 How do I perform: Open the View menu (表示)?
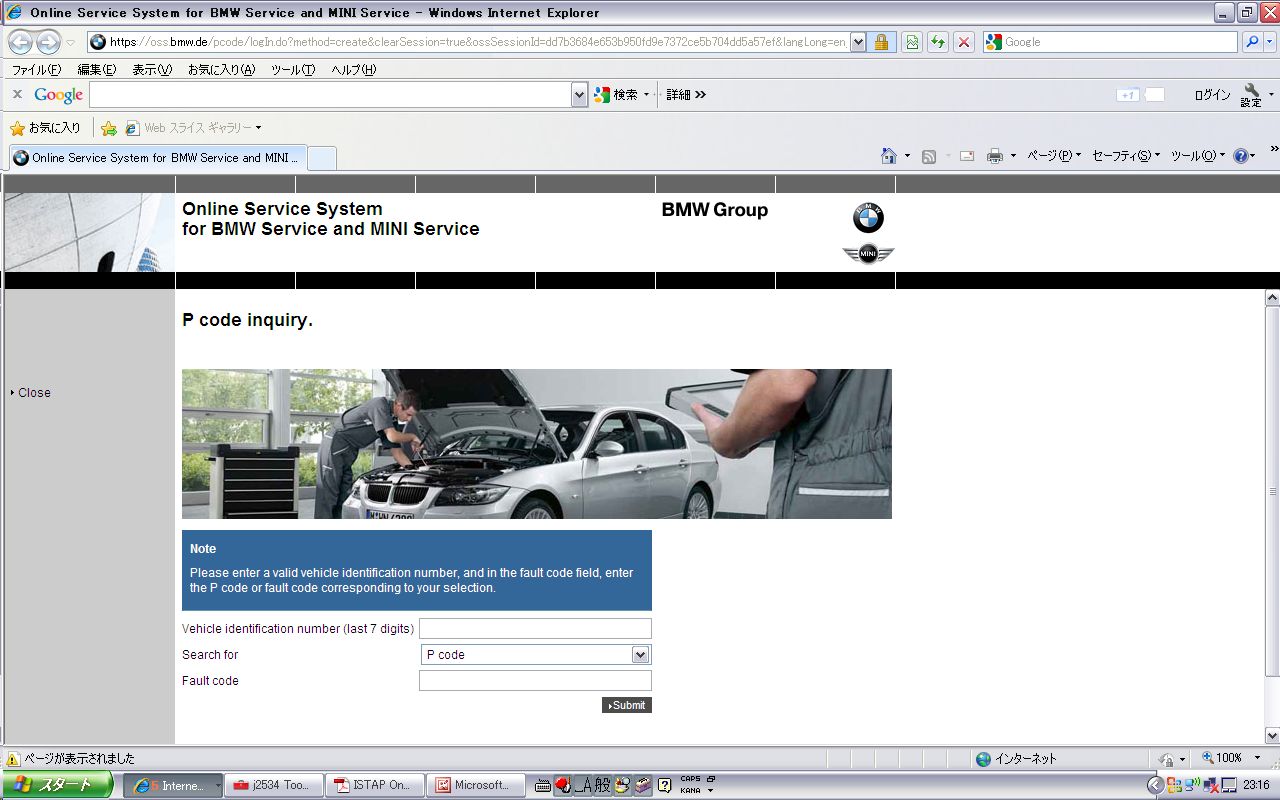click(x=152, y=70)
